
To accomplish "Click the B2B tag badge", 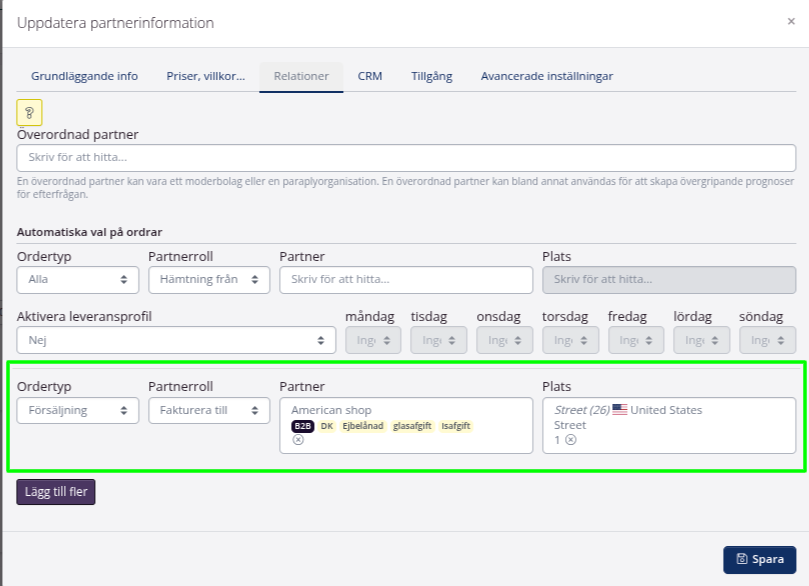I will [x=302, y=426].
